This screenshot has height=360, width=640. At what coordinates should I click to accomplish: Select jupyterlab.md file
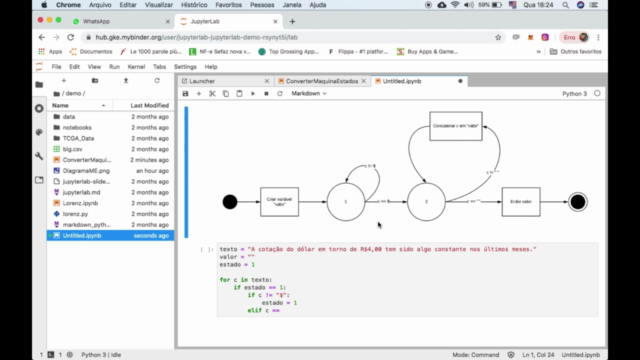click(110, 192)
